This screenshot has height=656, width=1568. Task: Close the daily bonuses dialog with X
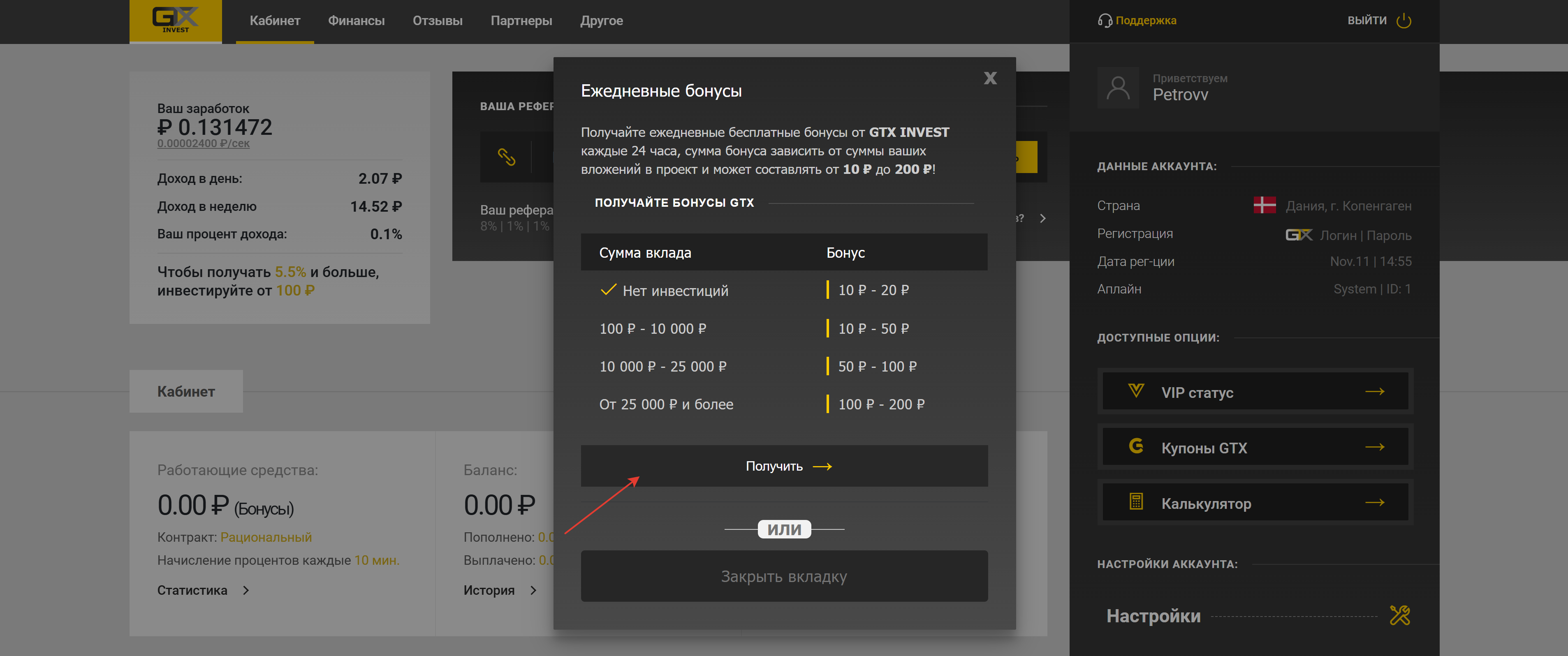(x=990, y=78)
